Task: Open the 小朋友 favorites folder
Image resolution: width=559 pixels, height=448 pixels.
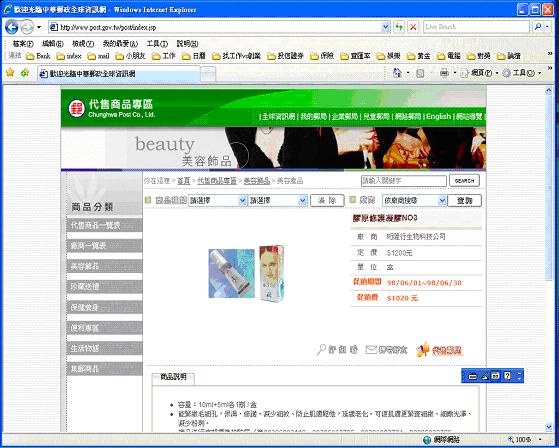Action: [130, 56]
